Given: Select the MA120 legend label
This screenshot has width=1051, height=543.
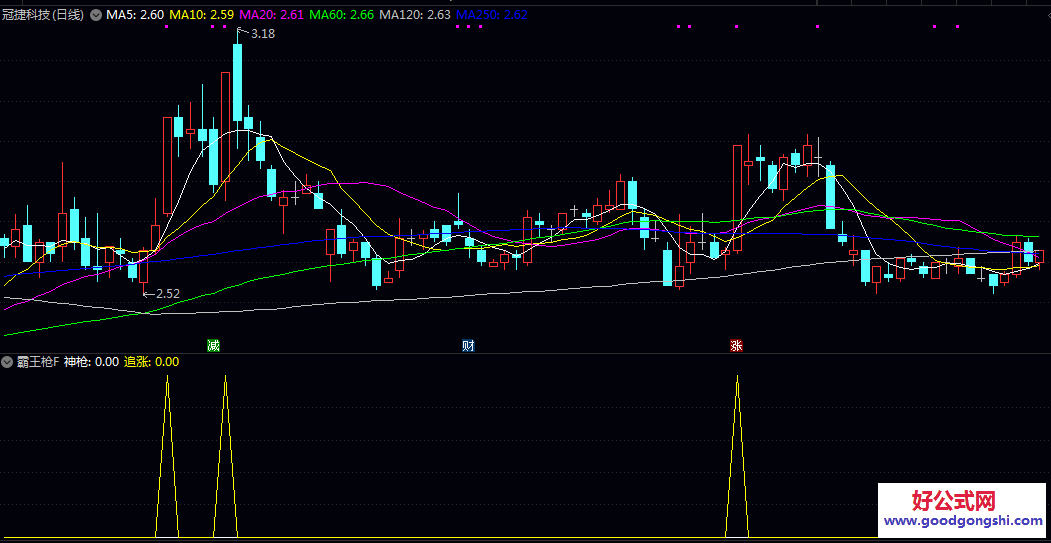Looking at the screenshot, I should click(415, 15).
